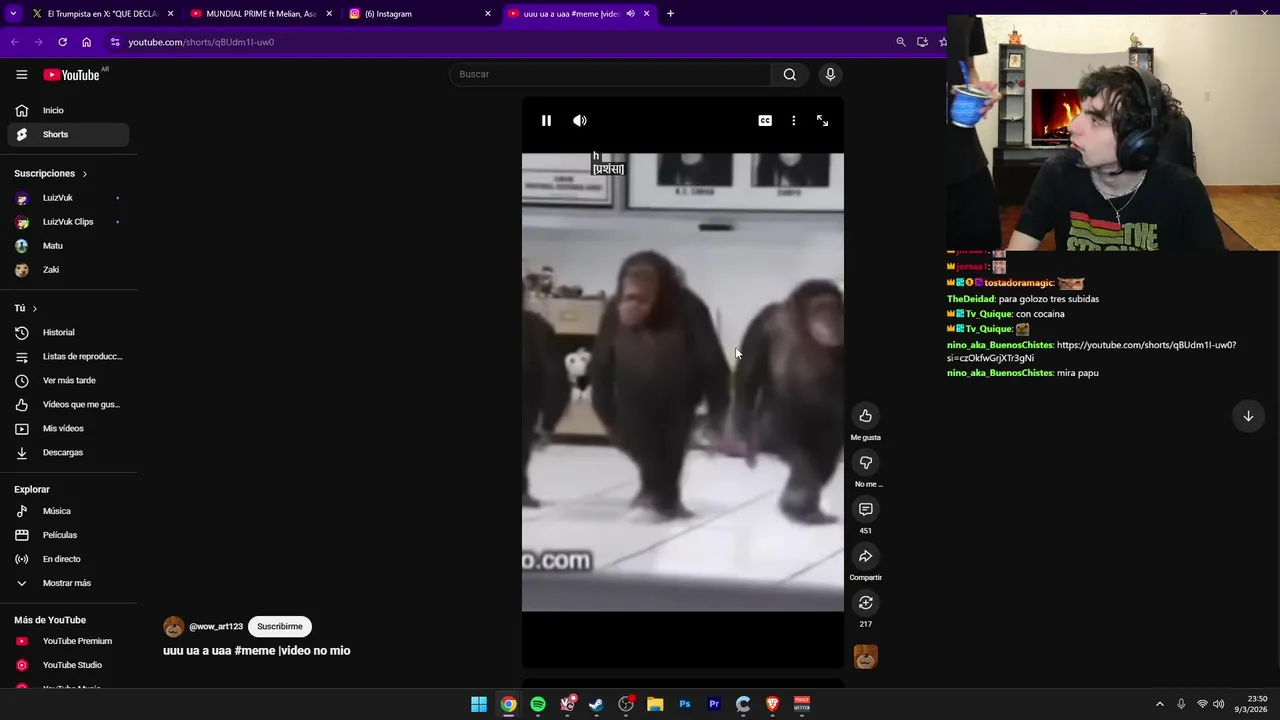Click the wow_art123 channel avatar
The height and width of the screenshot is (720, 1280).
tap(174, 627)
